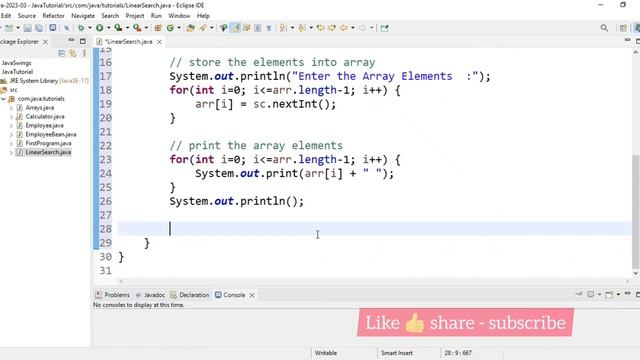The width and height of the screenshot is (640, 360).
Task: Select JRE System Library node
Action: point(44,81)
